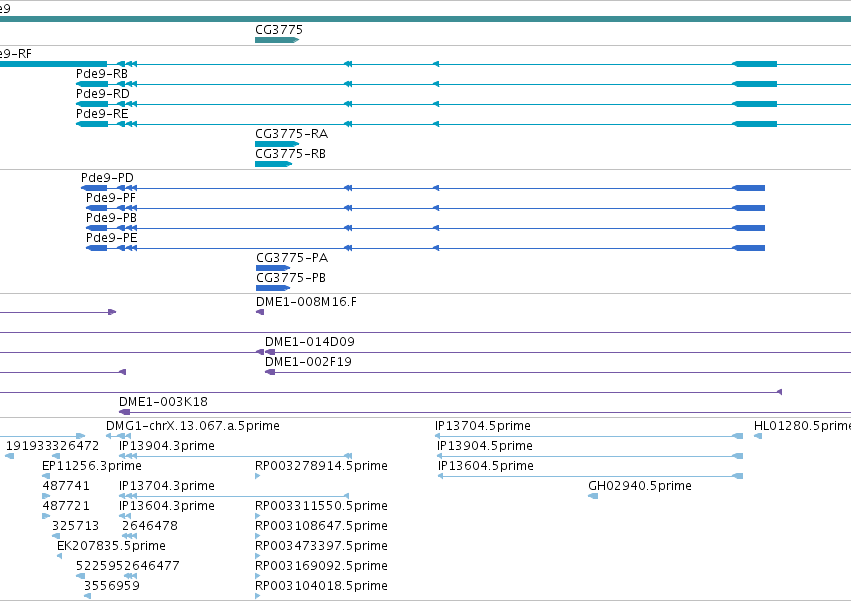Viewport: 851px width, 601px height.
Task: Select the small arrow glyph below GH02940.5prime
Action: (x=593, y=496)
